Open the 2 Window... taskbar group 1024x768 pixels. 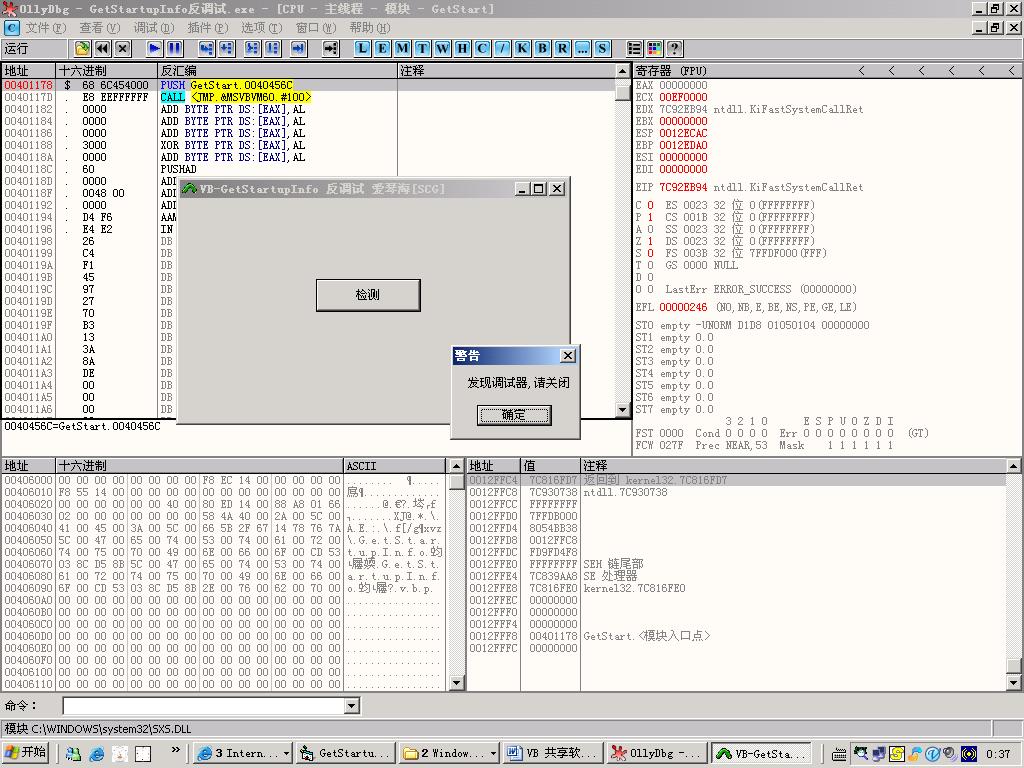point(450,754)
